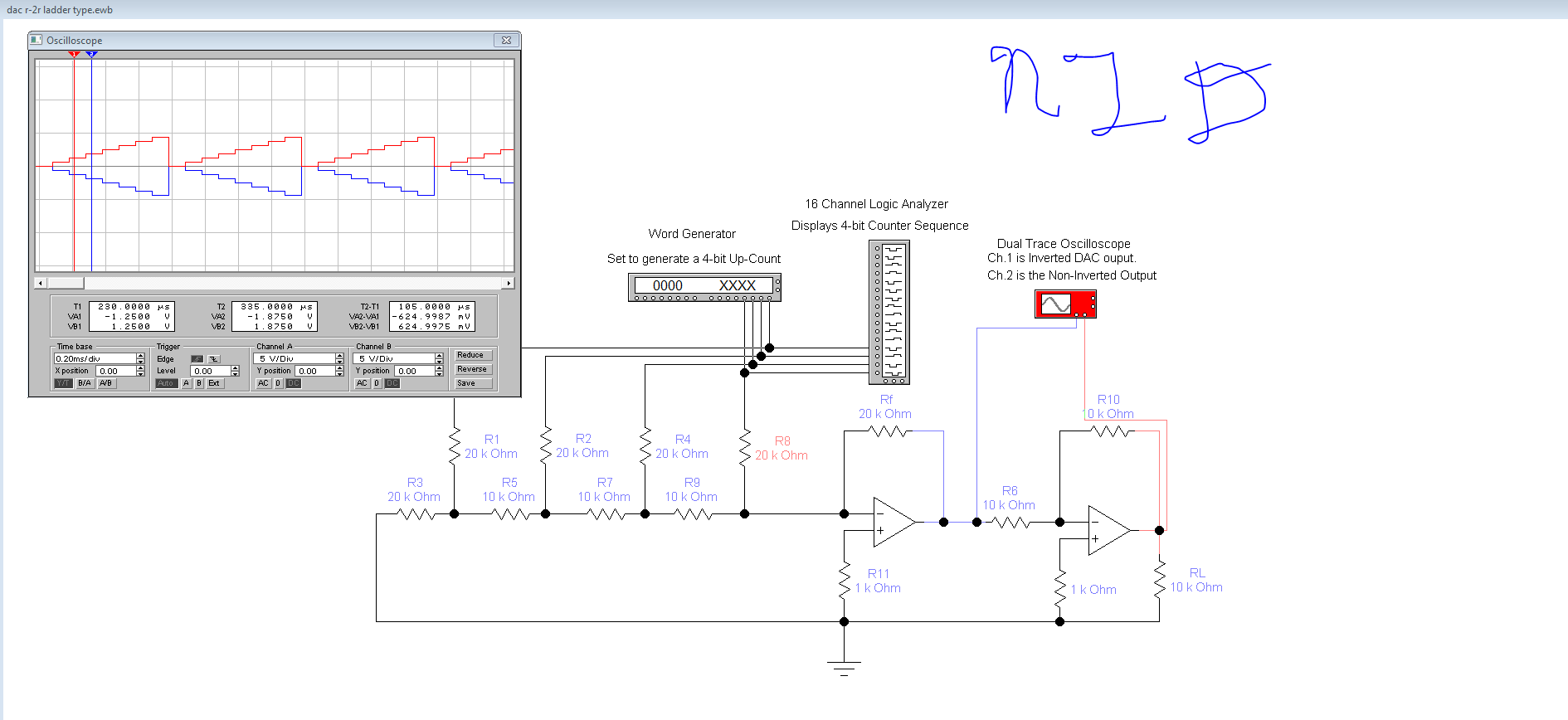
Task: Select the first op-amp near Rf
Action: 894,523
